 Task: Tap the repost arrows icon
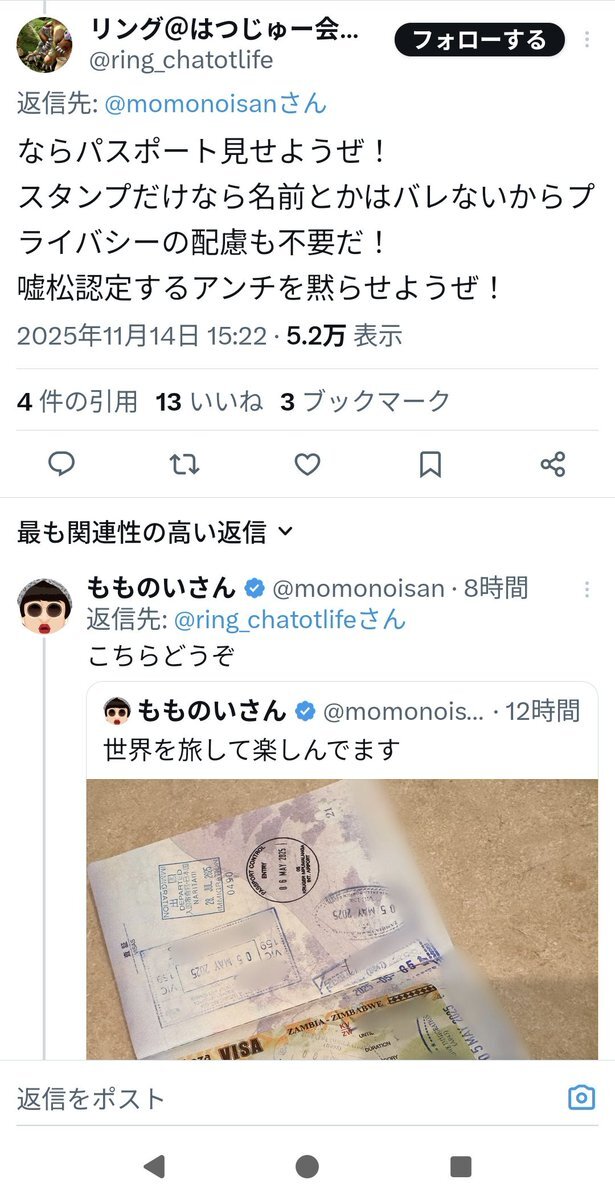184,464
